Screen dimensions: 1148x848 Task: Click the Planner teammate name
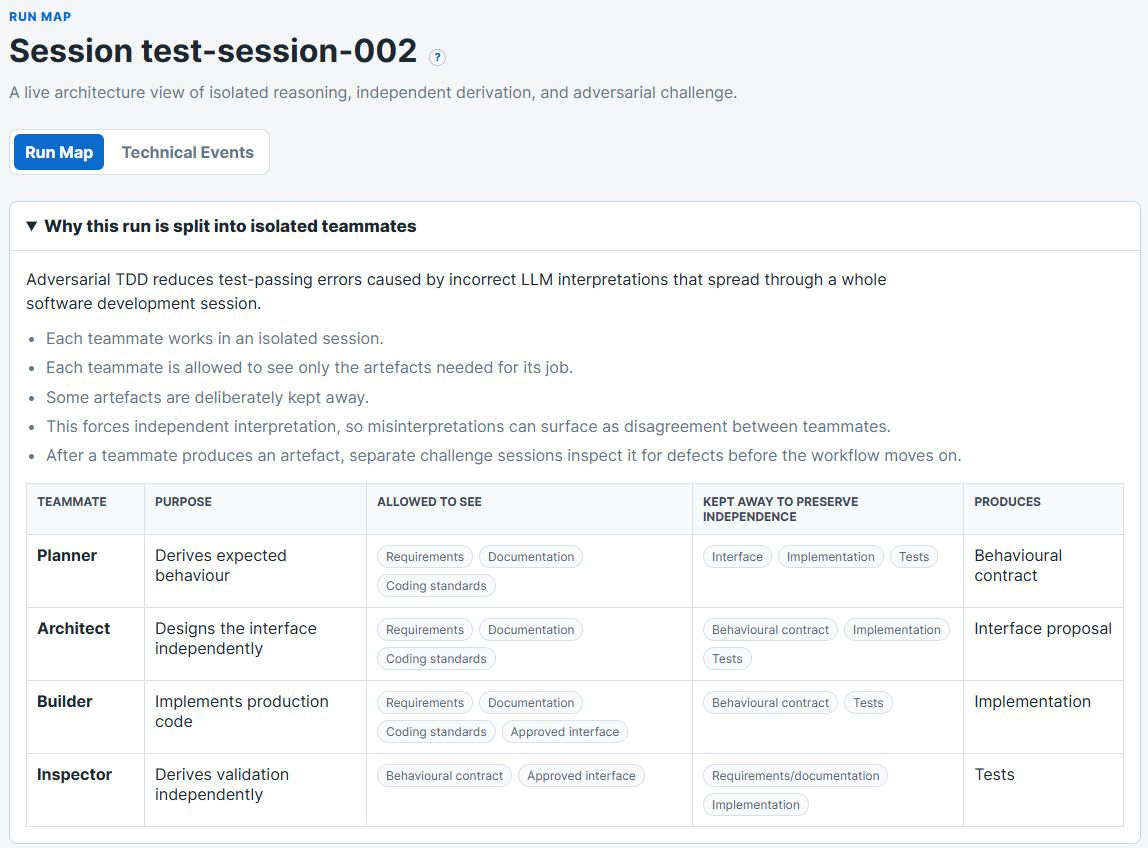click(67, 556)
